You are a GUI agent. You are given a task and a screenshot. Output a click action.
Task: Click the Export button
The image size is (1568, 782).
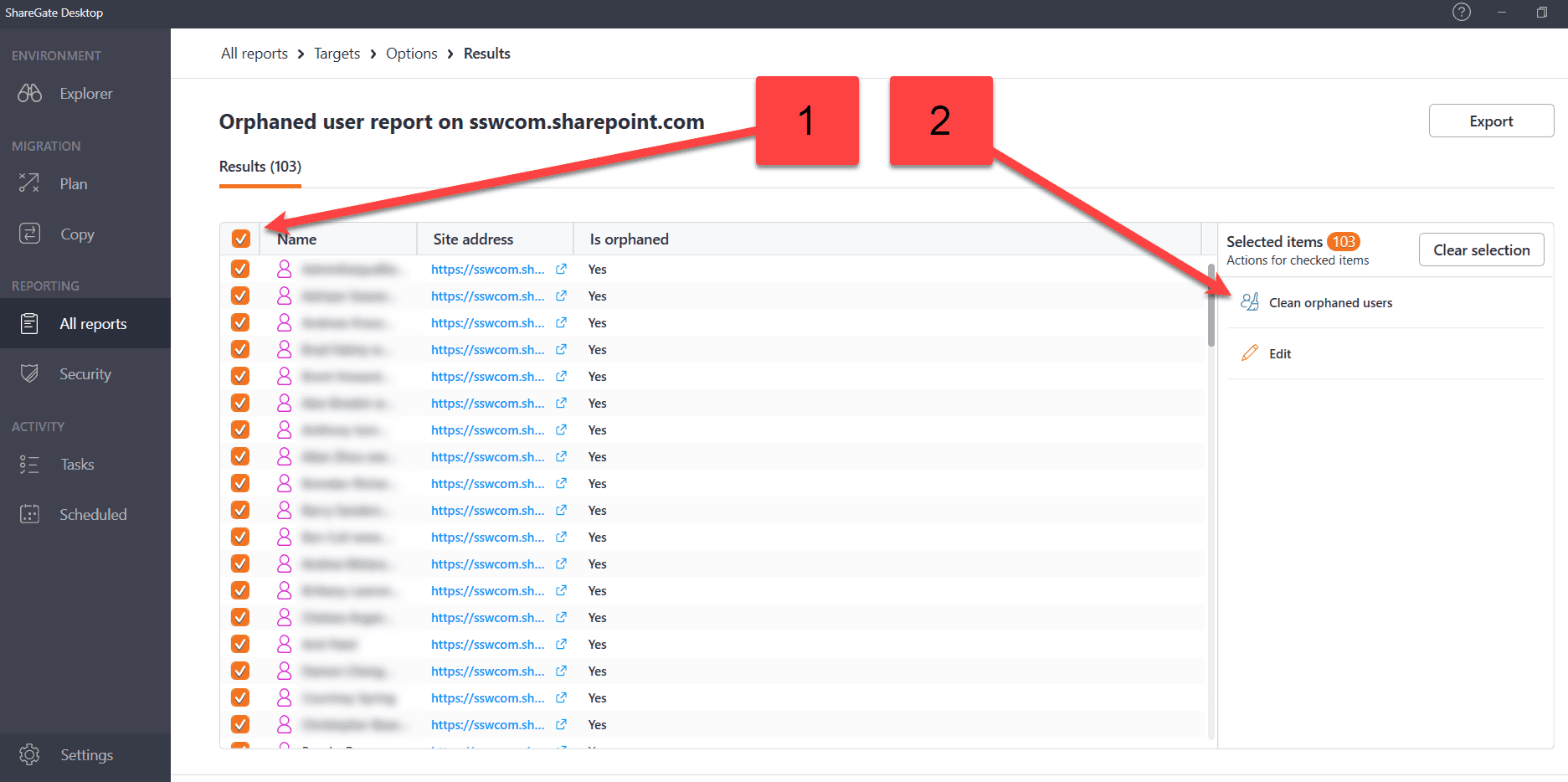(x=1491, y=121)
